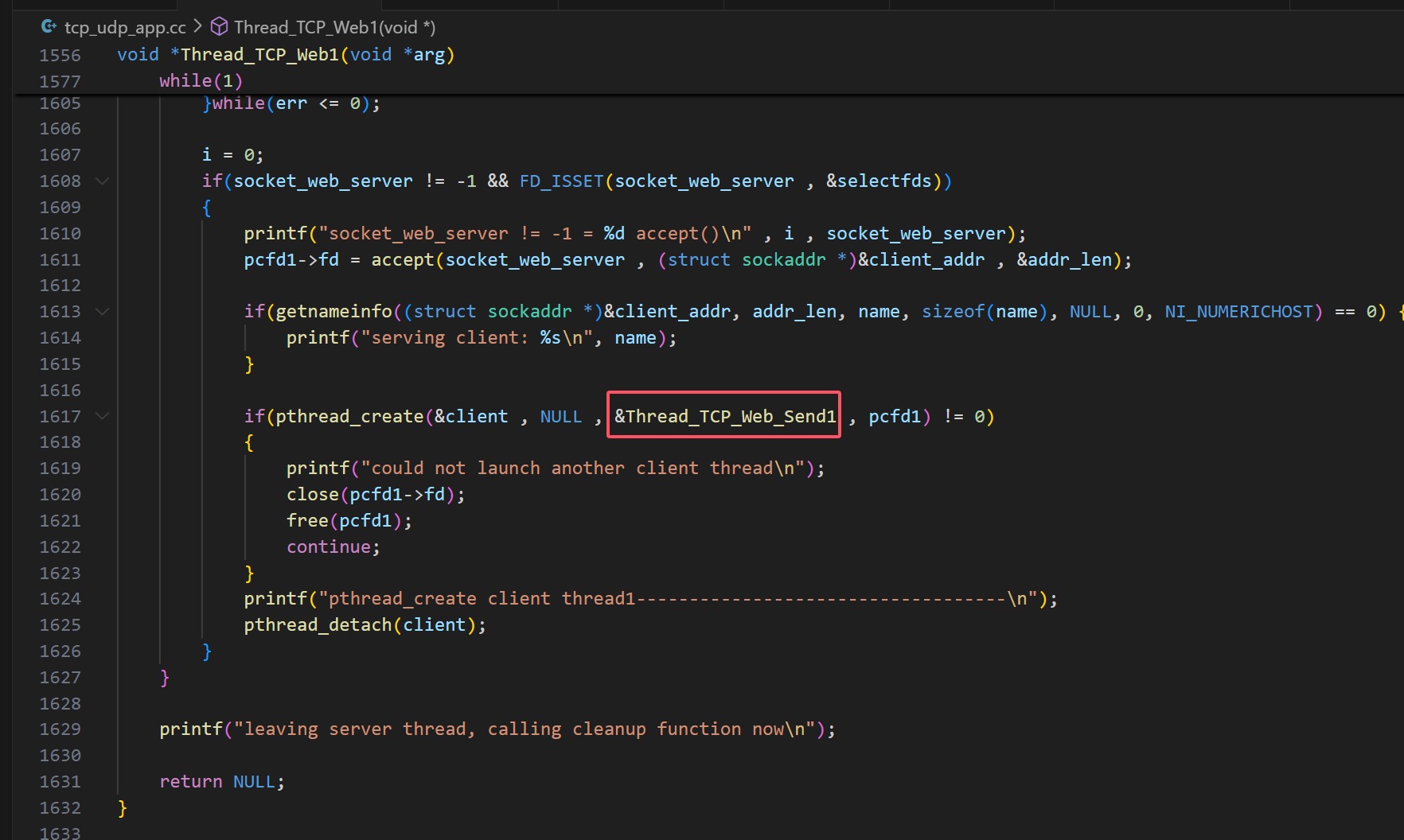1404x840 pixels.
Task: Click pthread_detach(client) statement
Action: (x=365, y=625)
